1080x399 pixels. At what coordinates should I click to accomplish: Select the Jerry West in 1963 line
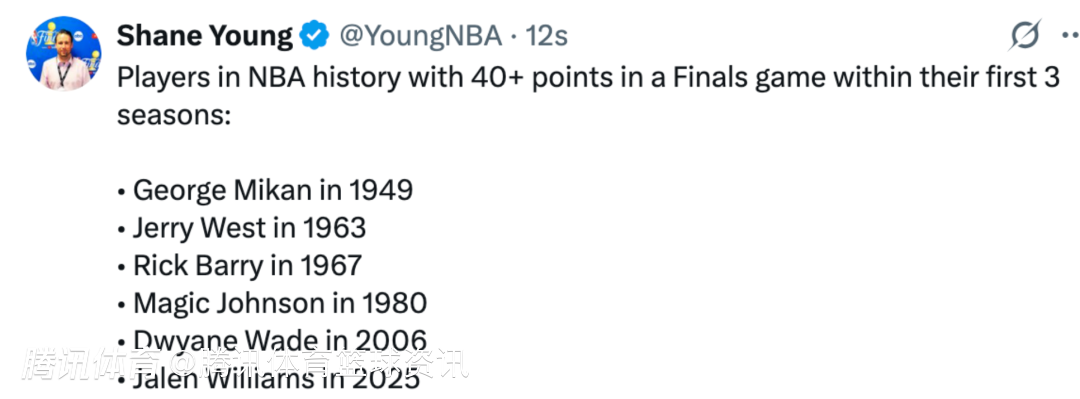click(242, 228)
